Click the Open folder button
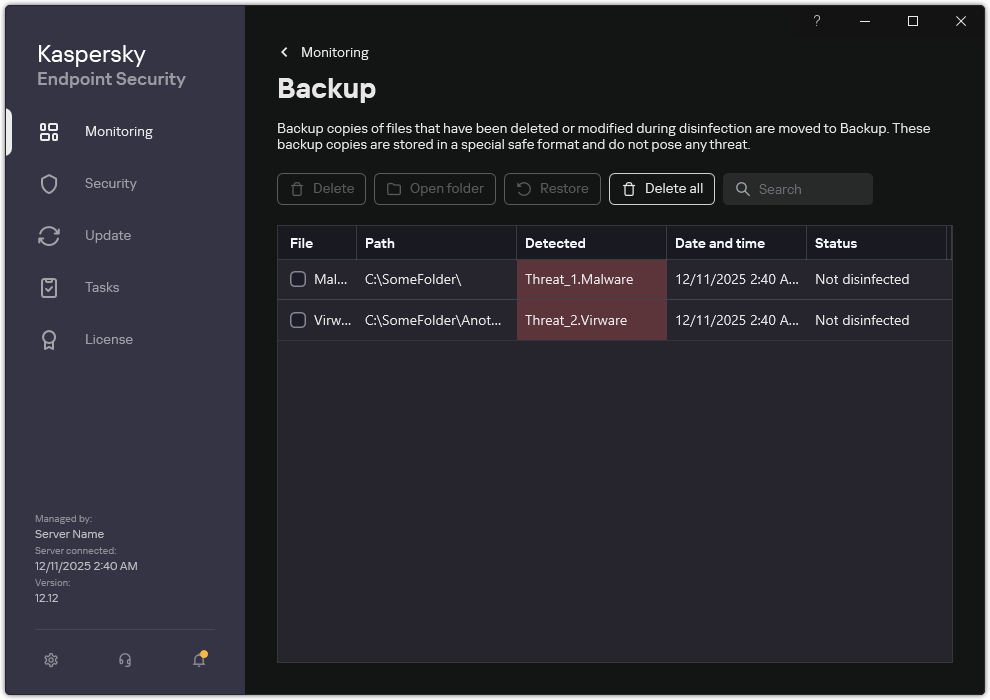Screen dimensions: 990x700 click(x=434, y=189)
